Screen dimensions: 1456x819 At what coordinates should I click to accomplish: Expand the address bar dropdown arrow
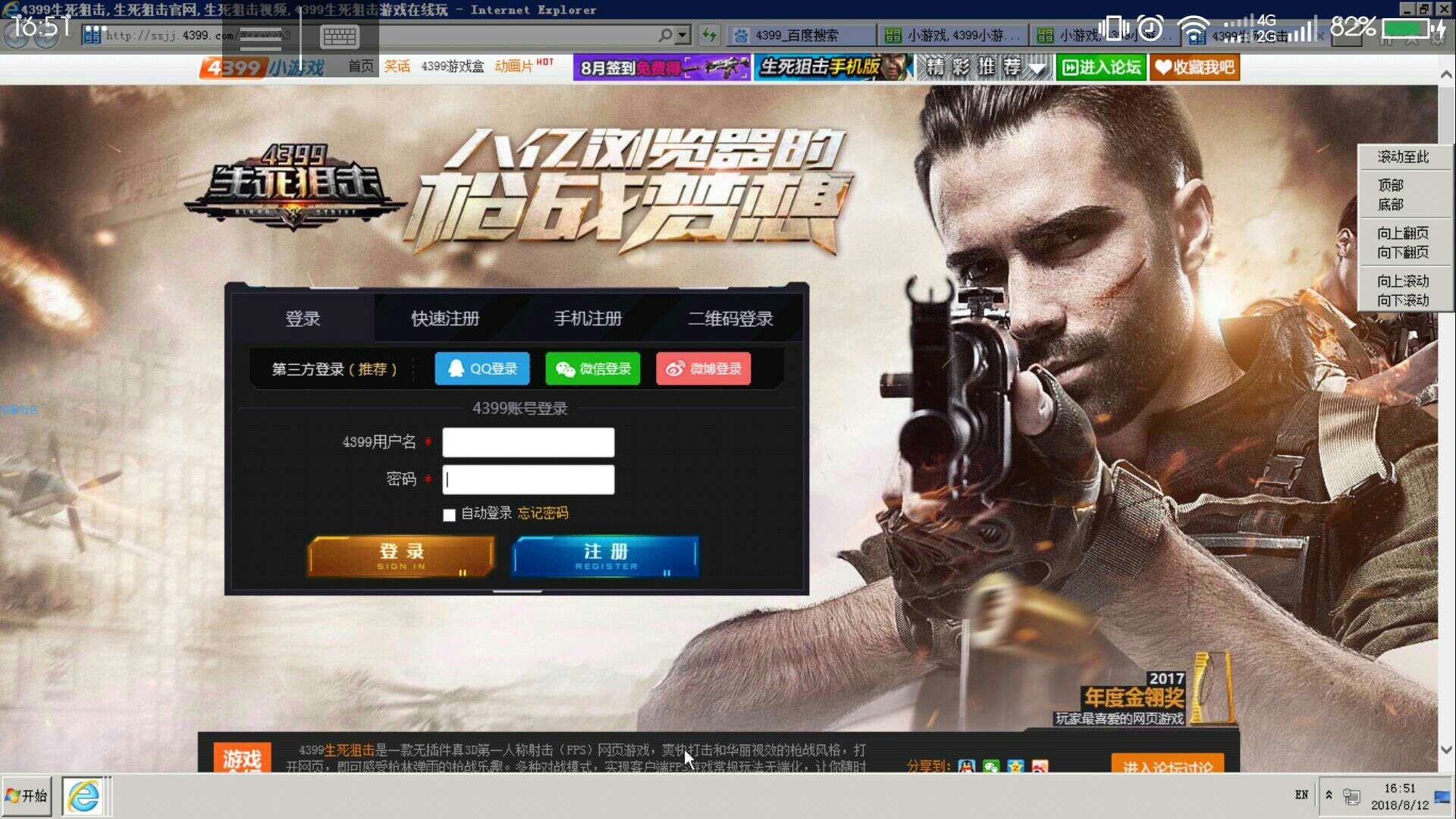tap(683, 35)
